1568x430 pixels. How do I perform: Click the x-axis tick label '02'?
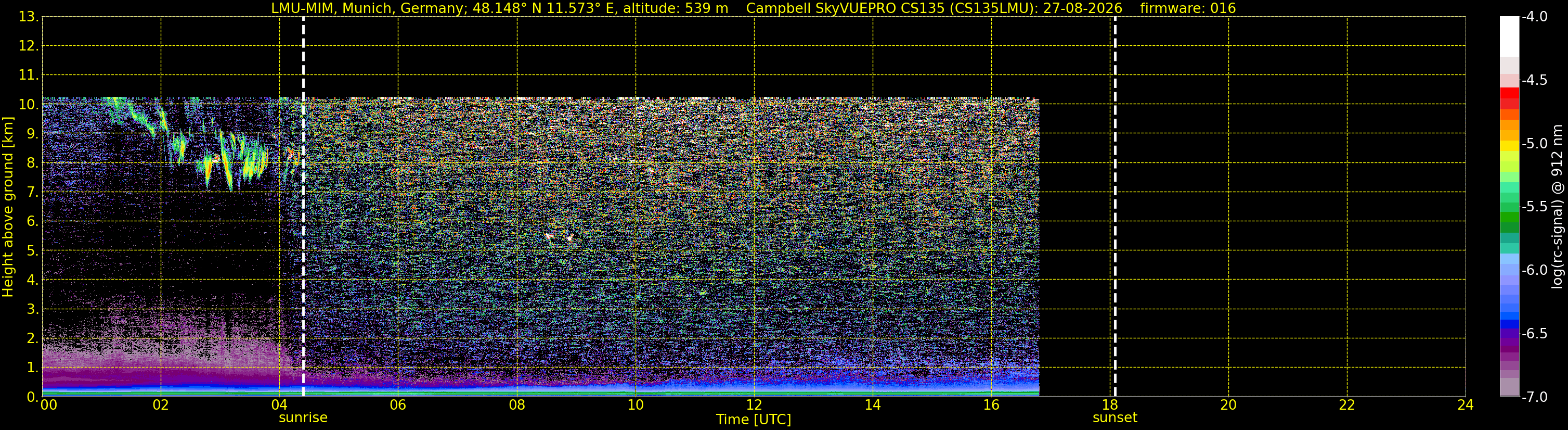[x=161, y=405]
